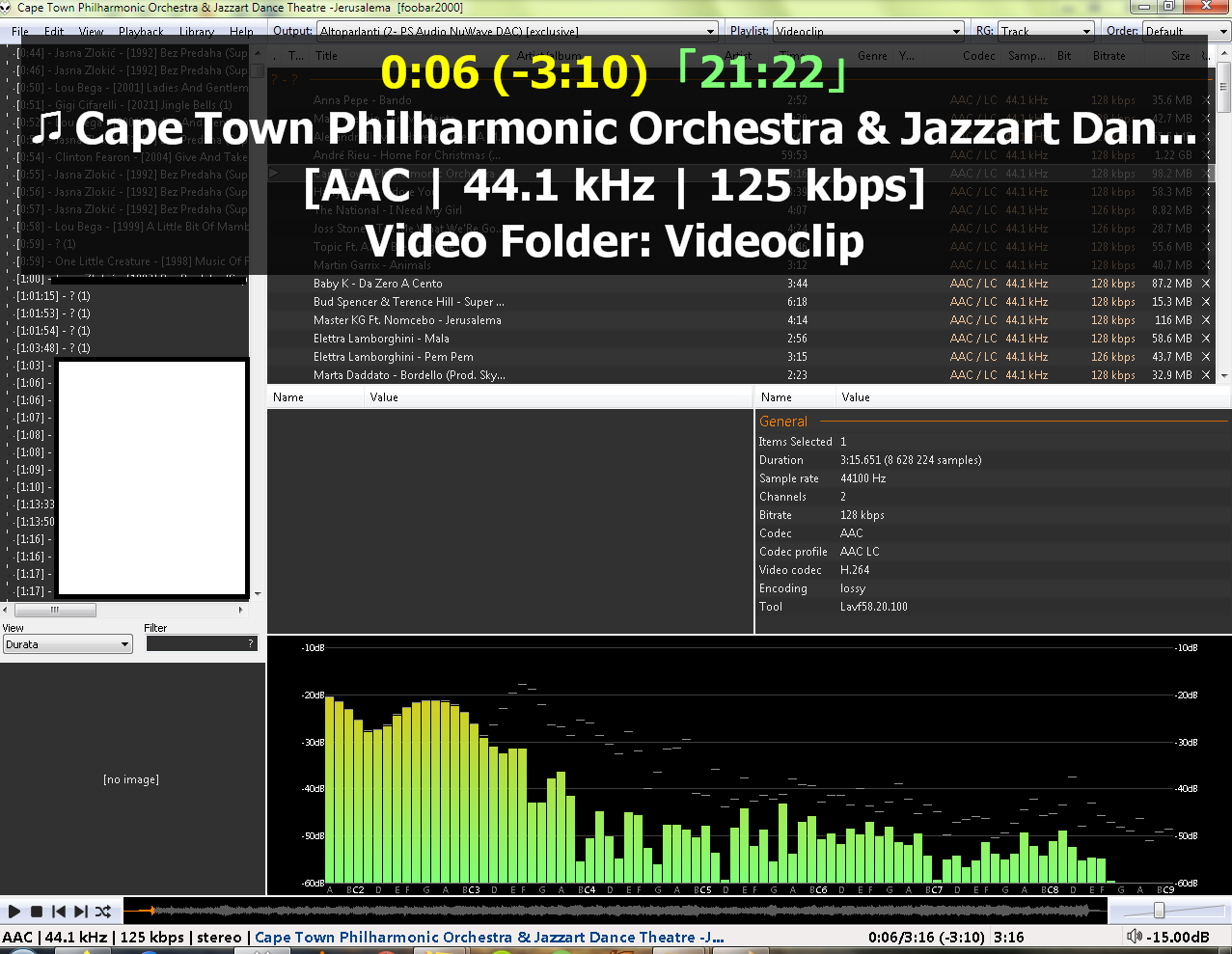Image resolution: width=1232 pixels, height=954 pixels.
Task: Select Master KG Ft. Nomcebo - Jerusalema track
Action: pyautogui.click(x=407, y=320)
